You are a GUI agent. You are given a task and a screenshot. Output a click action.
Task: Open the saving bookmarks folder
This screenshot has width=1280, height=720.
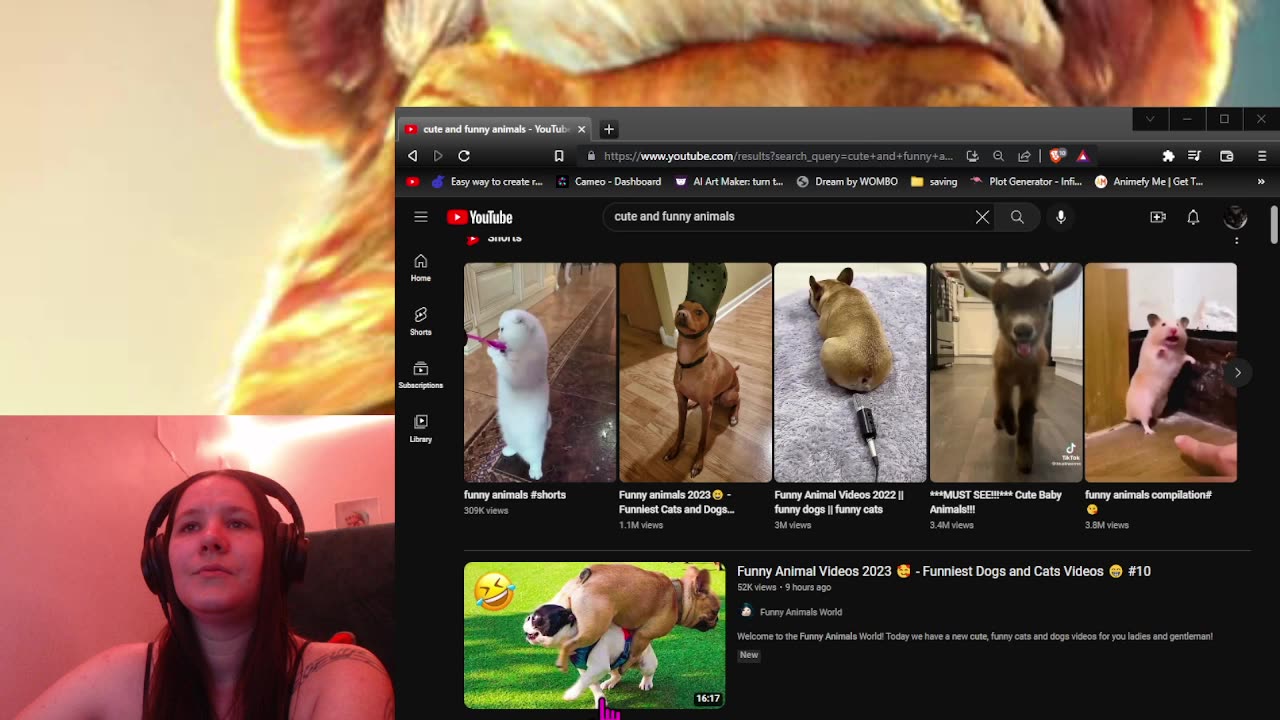[x=934, y=182]
